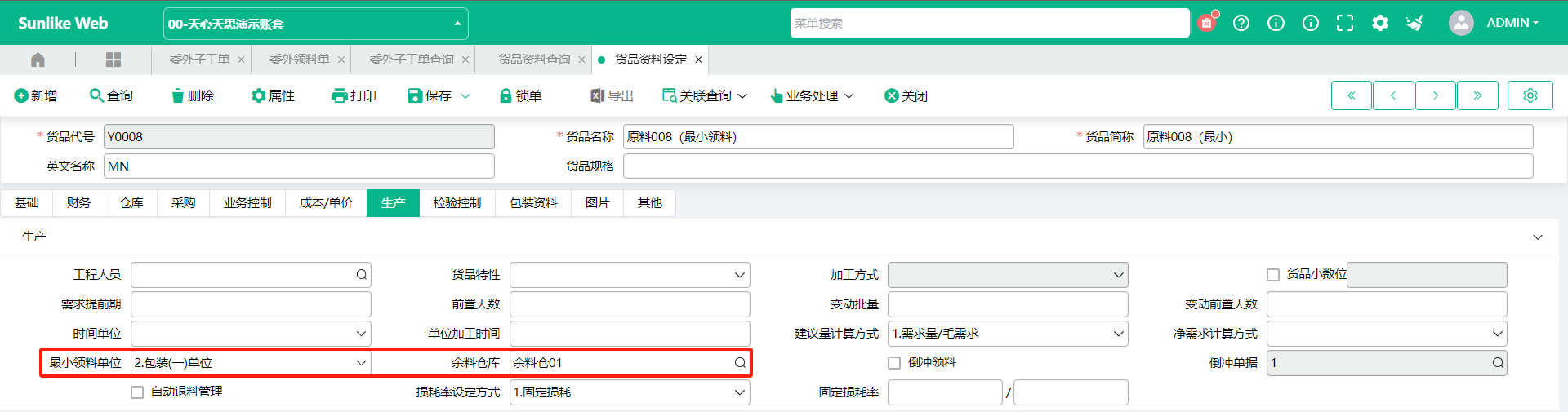The width and height of the screenshot is (1568, 412).
Task: Click 删除 delete button
Action: click(x=193, y=95)
